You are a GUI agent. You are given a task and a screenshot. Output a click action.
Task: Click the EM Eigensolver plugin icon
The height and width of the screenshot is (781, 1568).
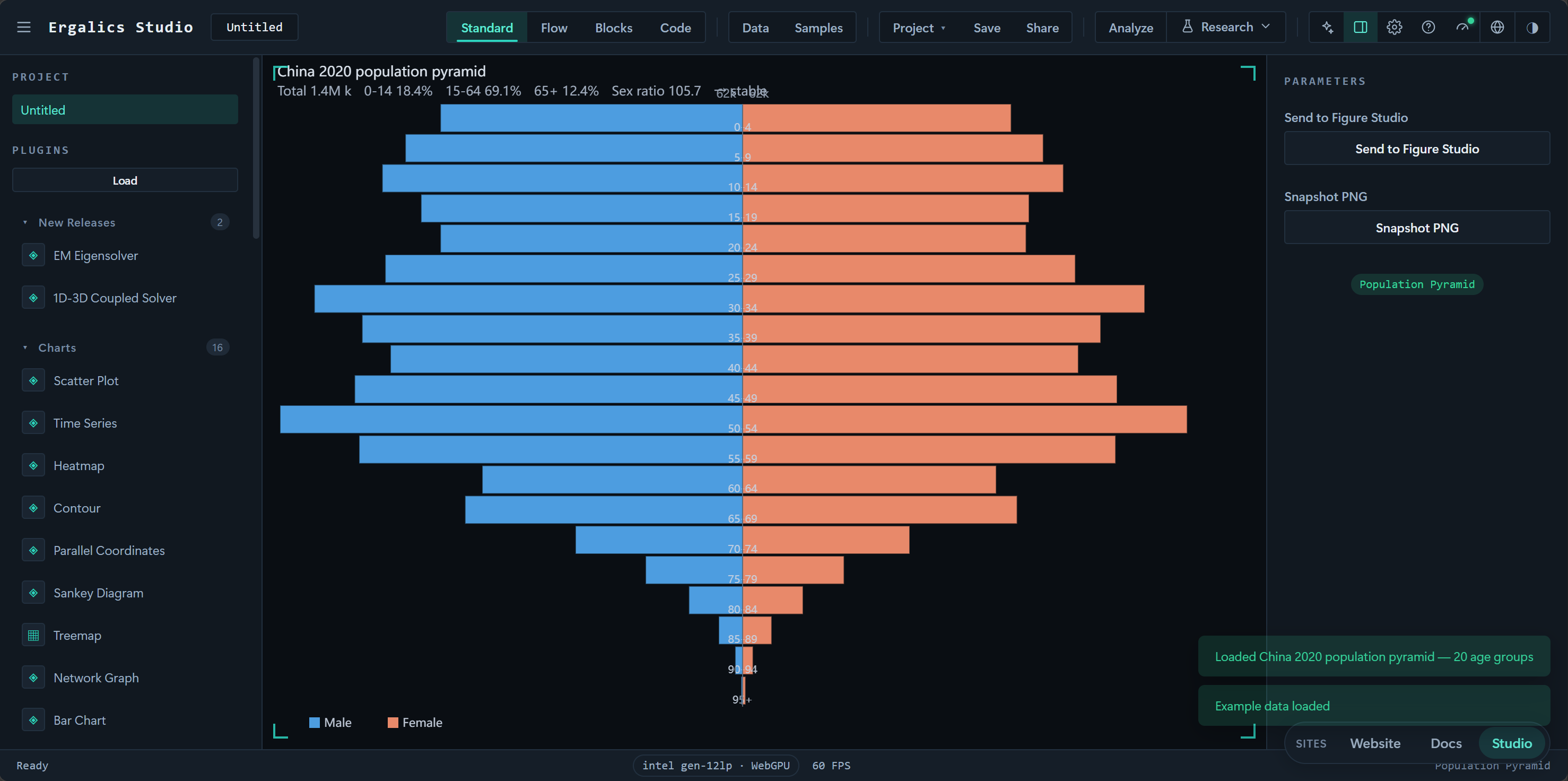pyautogui.click(x=33, y=255)
